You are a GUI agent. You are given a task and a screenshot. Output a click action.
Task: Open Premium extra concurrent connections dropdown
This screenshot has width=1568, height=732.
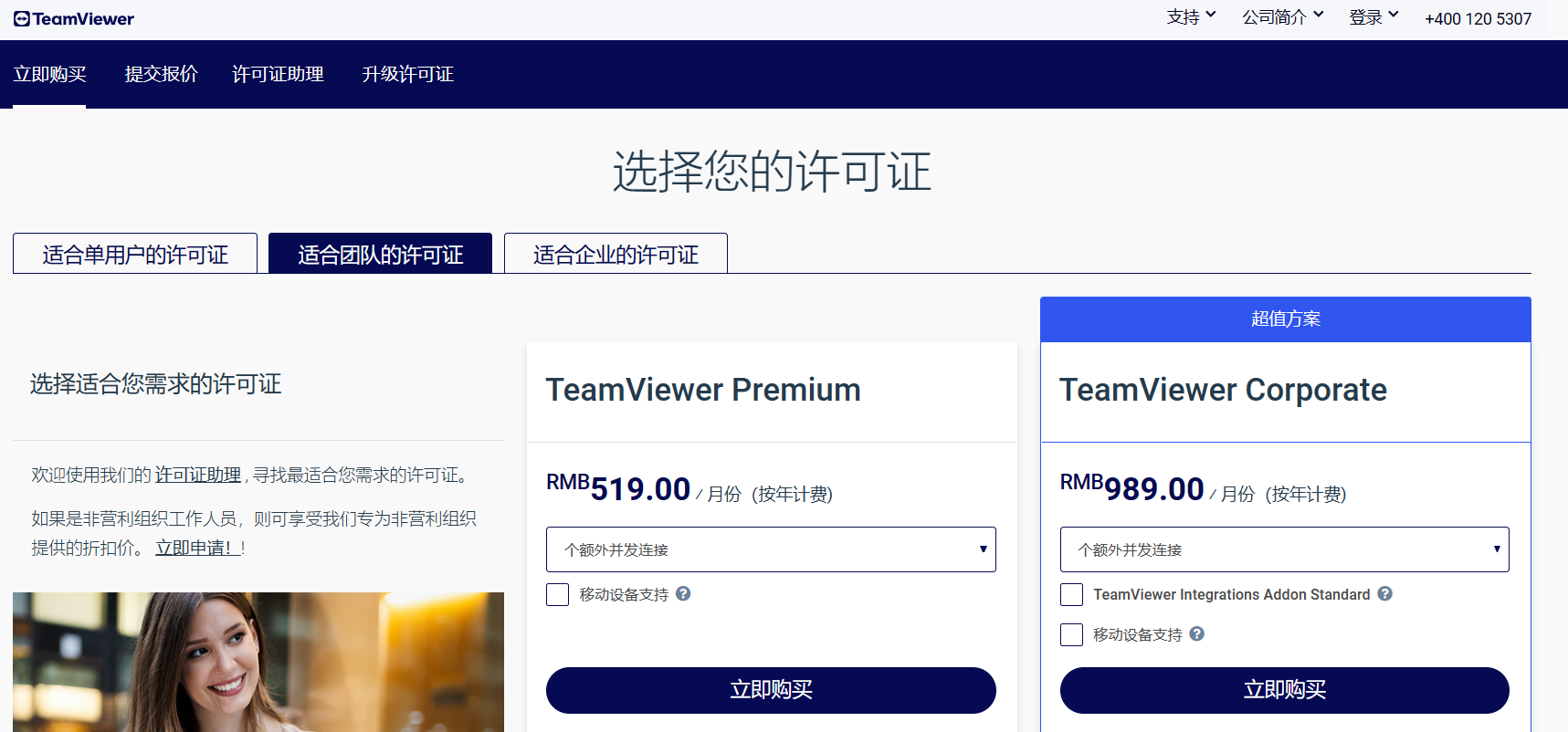[770, 549]
